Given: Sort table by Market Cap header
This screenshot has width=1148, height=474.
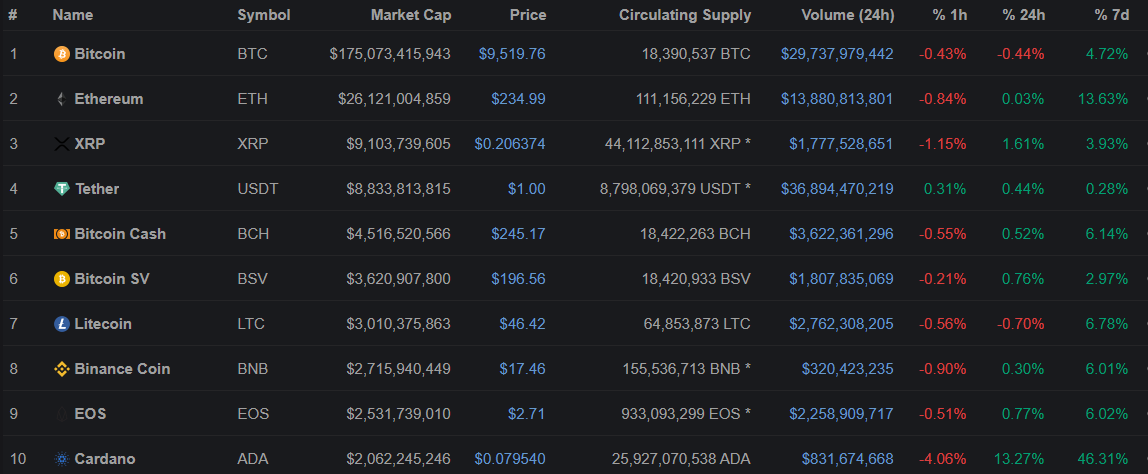Looking at the screenshot, I should coord(410,15).
